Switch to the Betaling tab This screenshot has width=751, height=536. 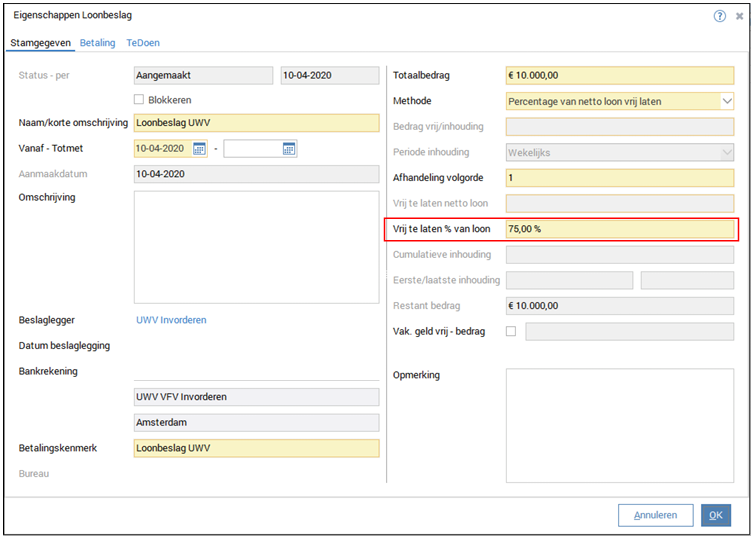click(98, 43)
